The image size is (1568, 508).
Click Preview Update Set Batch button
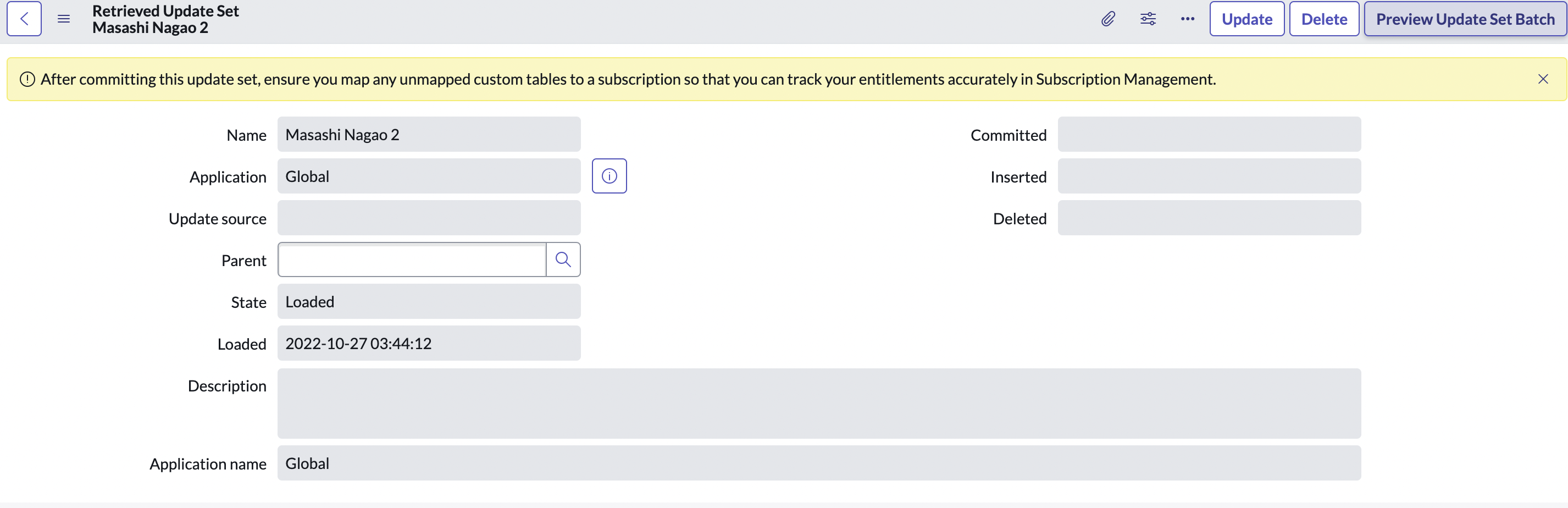[1465, 19]
